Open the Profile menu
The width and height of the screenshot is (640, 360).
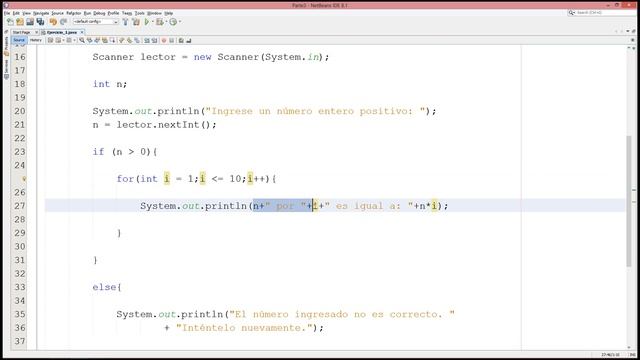(113, 13)
